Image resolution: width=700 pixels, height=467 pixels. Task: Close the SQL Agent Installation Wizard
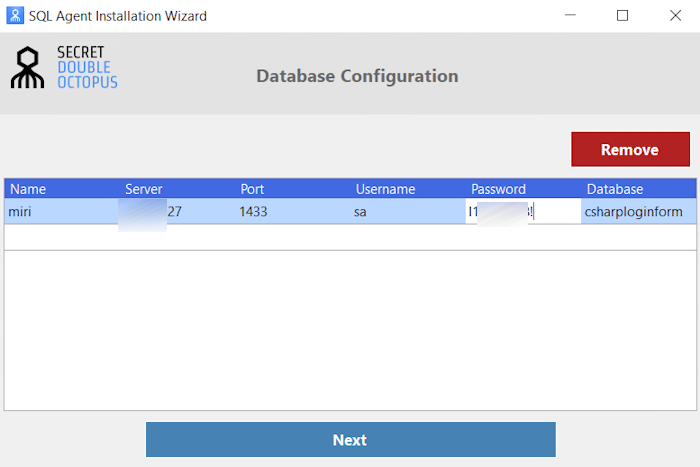point(675,15)
